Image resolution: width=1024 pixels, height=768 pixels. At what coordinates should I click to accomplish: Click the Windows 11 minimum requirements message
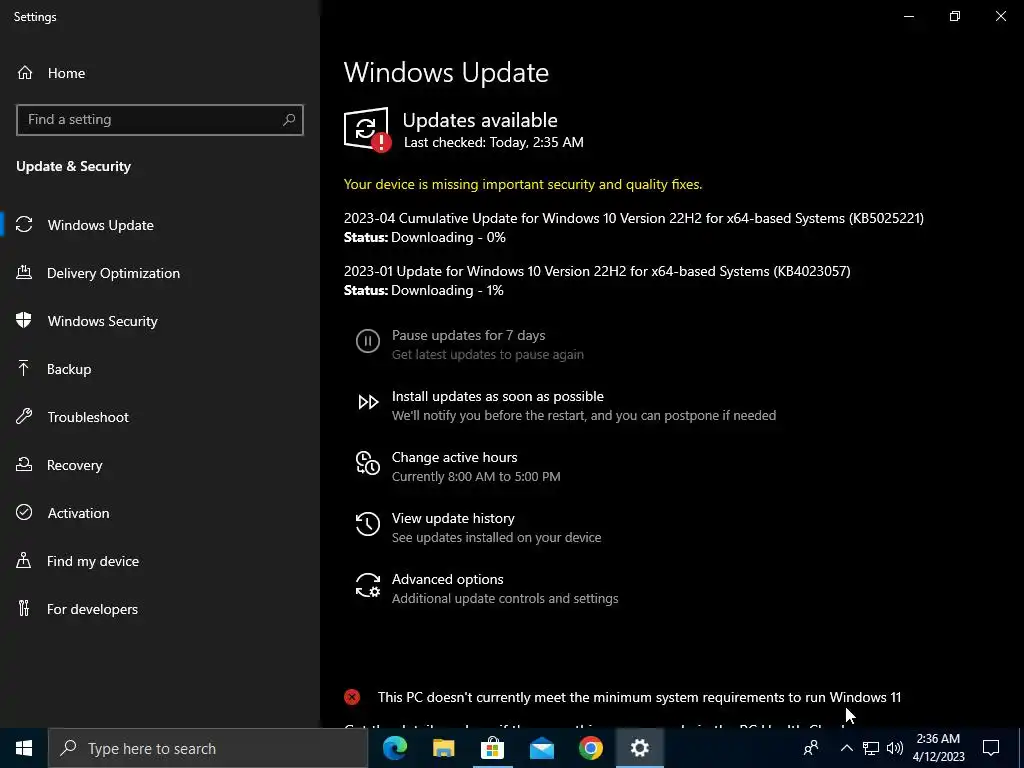coord(639,697)
